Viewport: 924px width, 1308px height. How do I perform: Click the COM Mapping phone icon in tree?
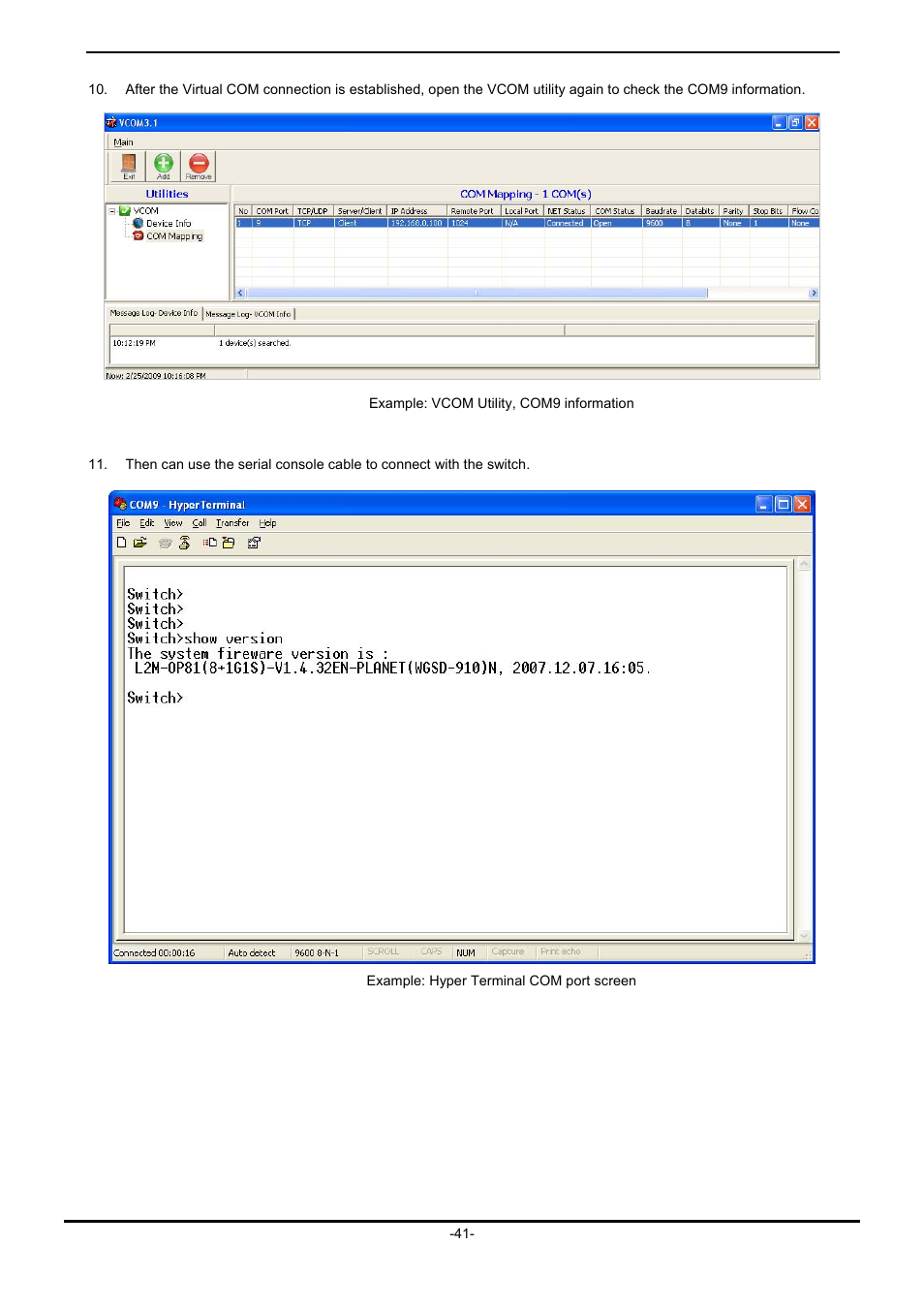pyautogui.click(x=138, y=235)
